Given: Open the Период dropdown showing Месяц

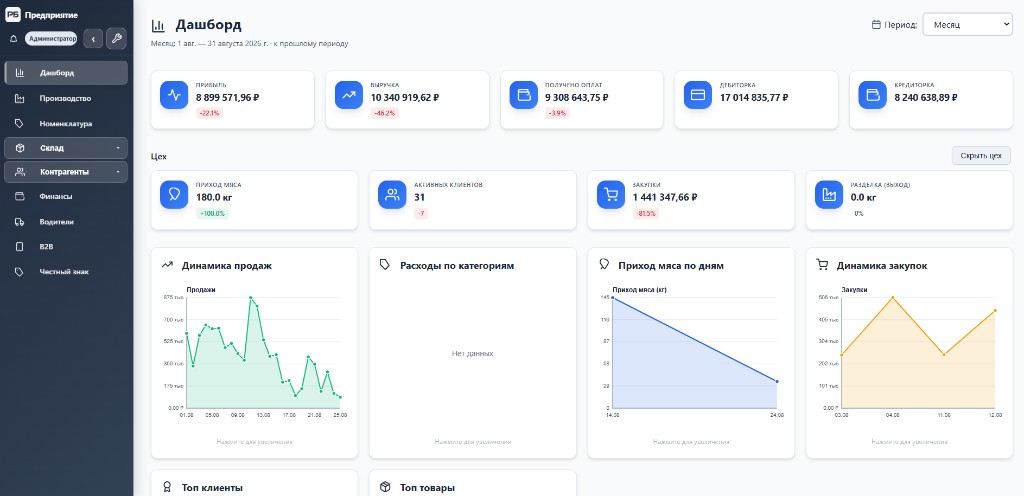Looking at the screenshot, I should (967, 25).
